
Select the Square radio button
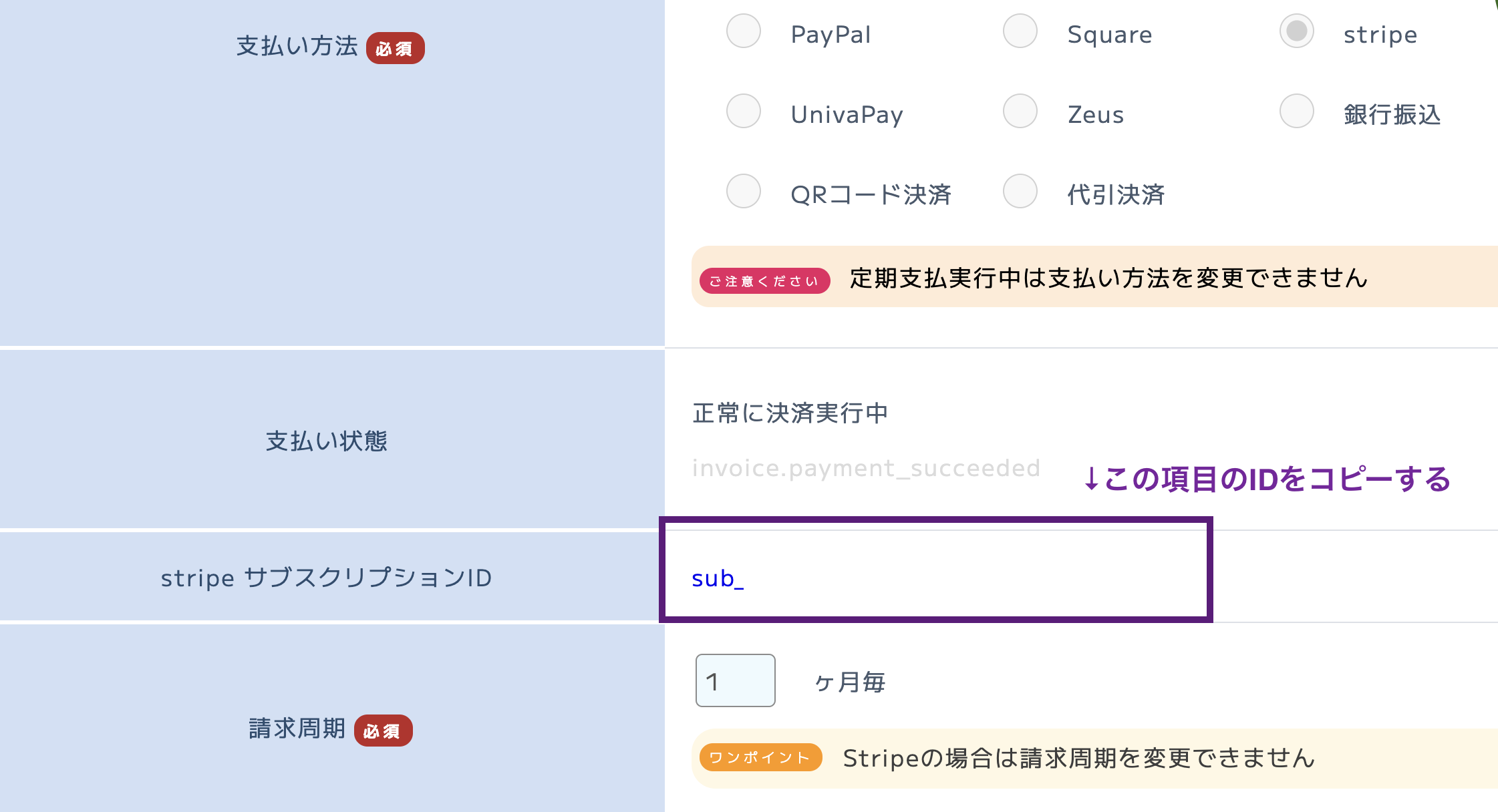pyautogui.click(x=1020, y=31)
